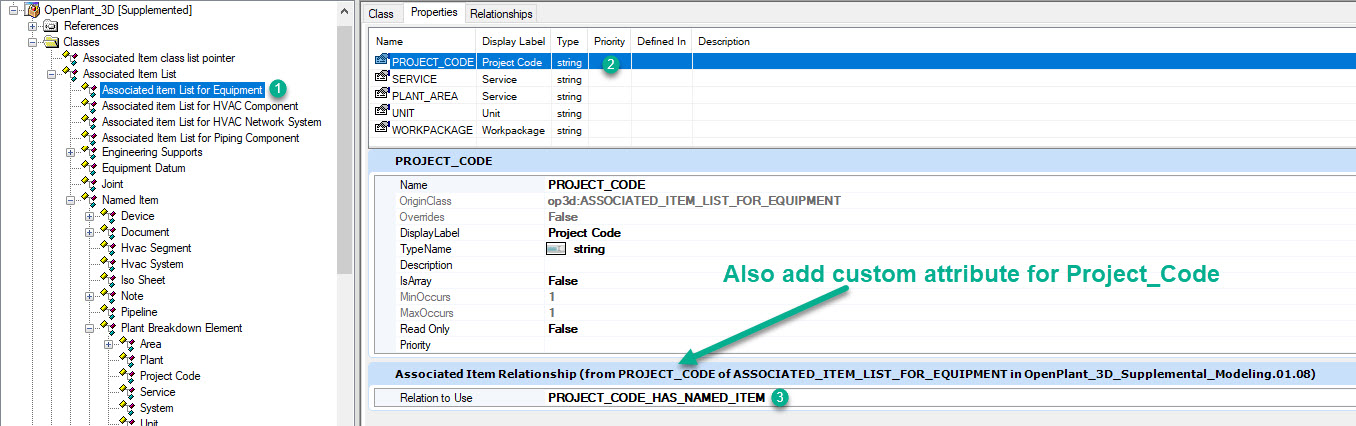Viewport: 1356px width, 426px height.
Task: Click the Named Item class icon
Action: click(x=89, y=200)
